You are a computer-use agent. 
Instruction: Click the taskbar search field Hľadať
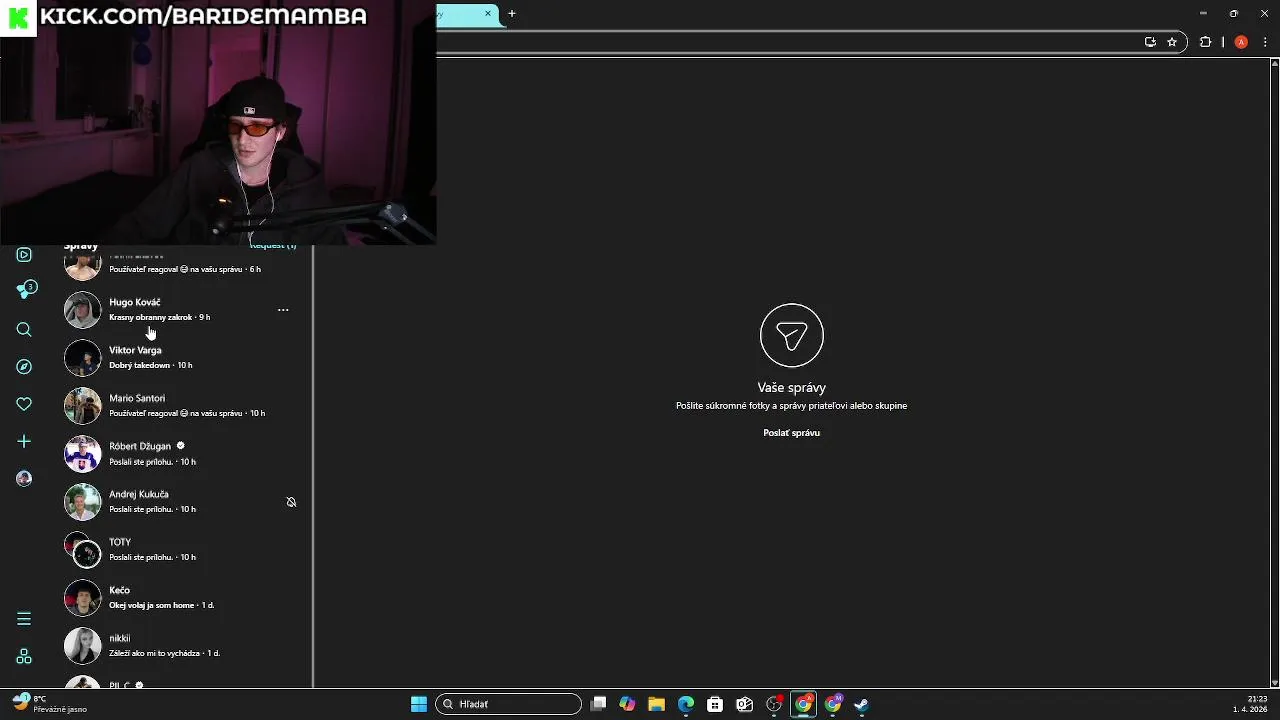509,704
